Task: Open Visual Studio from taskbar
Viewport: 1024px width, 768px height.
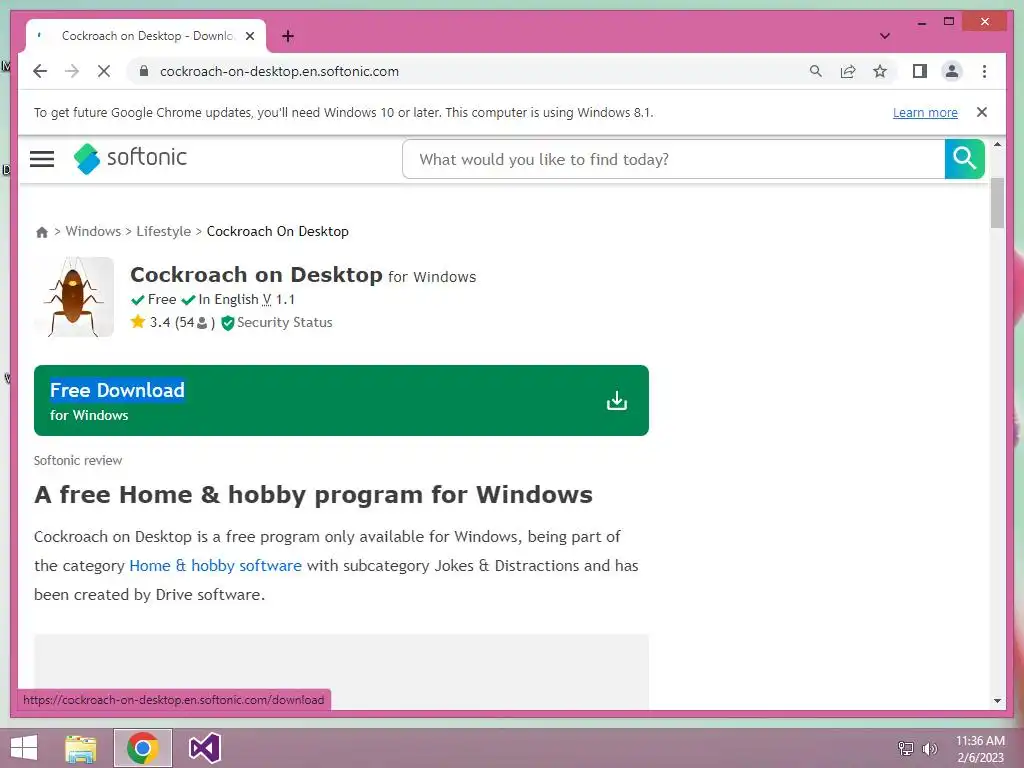Action: (204, 748)
